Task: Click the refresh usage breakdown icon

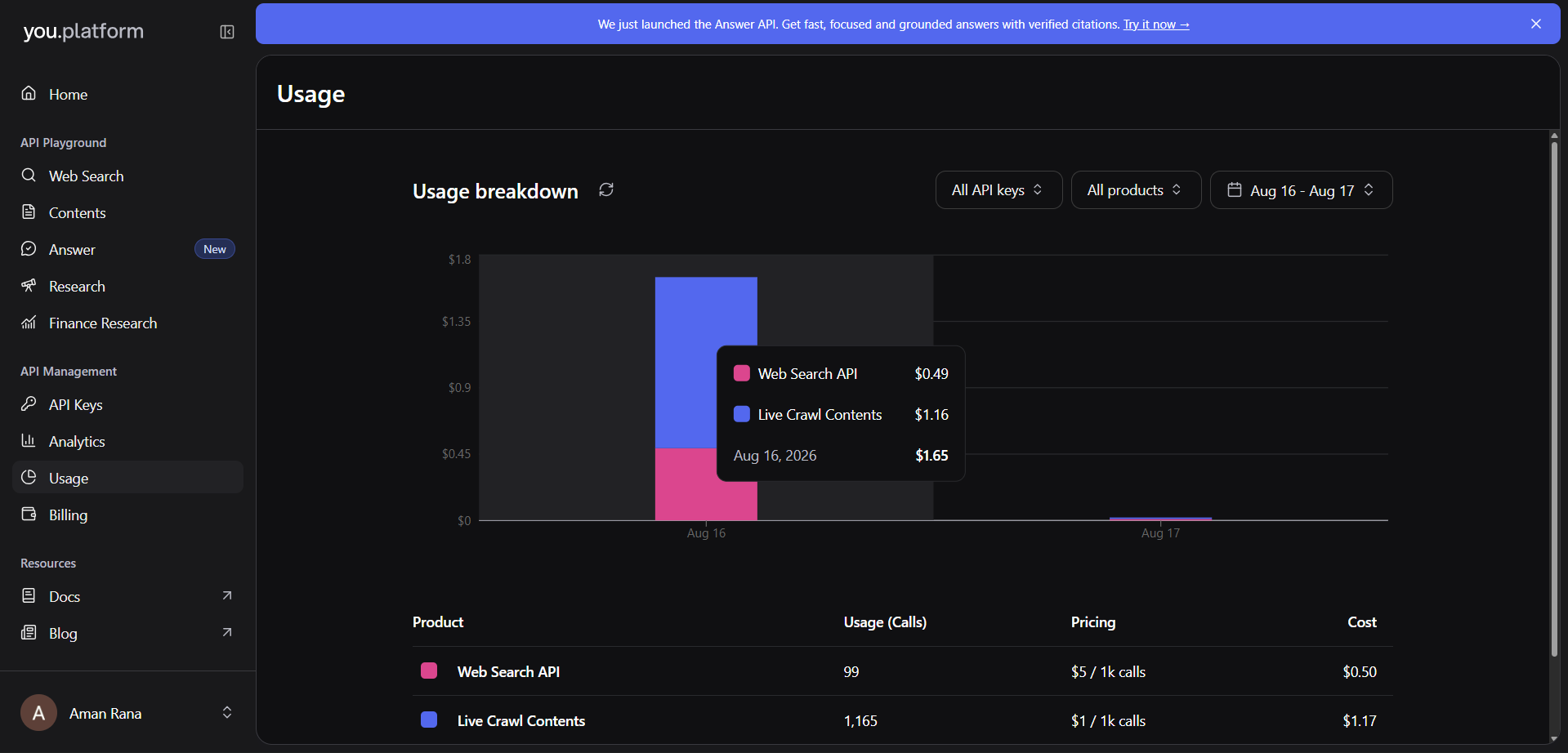Action: (x=606, y=189)
